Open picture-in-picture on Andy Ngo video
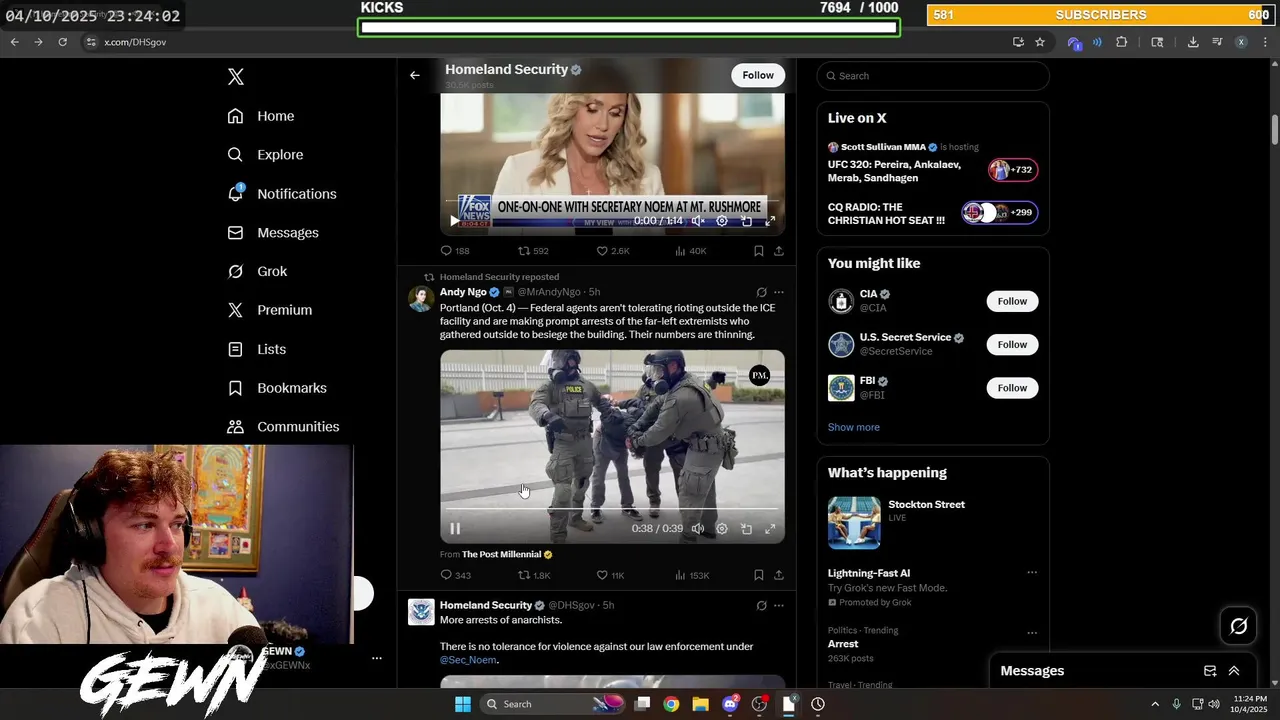The width and height of the screenshot is (1280, 720). [746, 529]
